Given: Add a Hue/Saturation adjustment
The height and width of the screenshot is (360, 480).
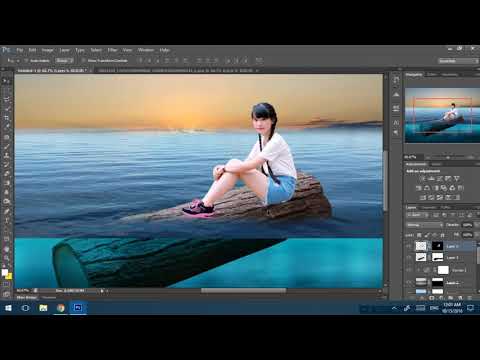Looking at the screenshot, I should (x=419, y=188).
